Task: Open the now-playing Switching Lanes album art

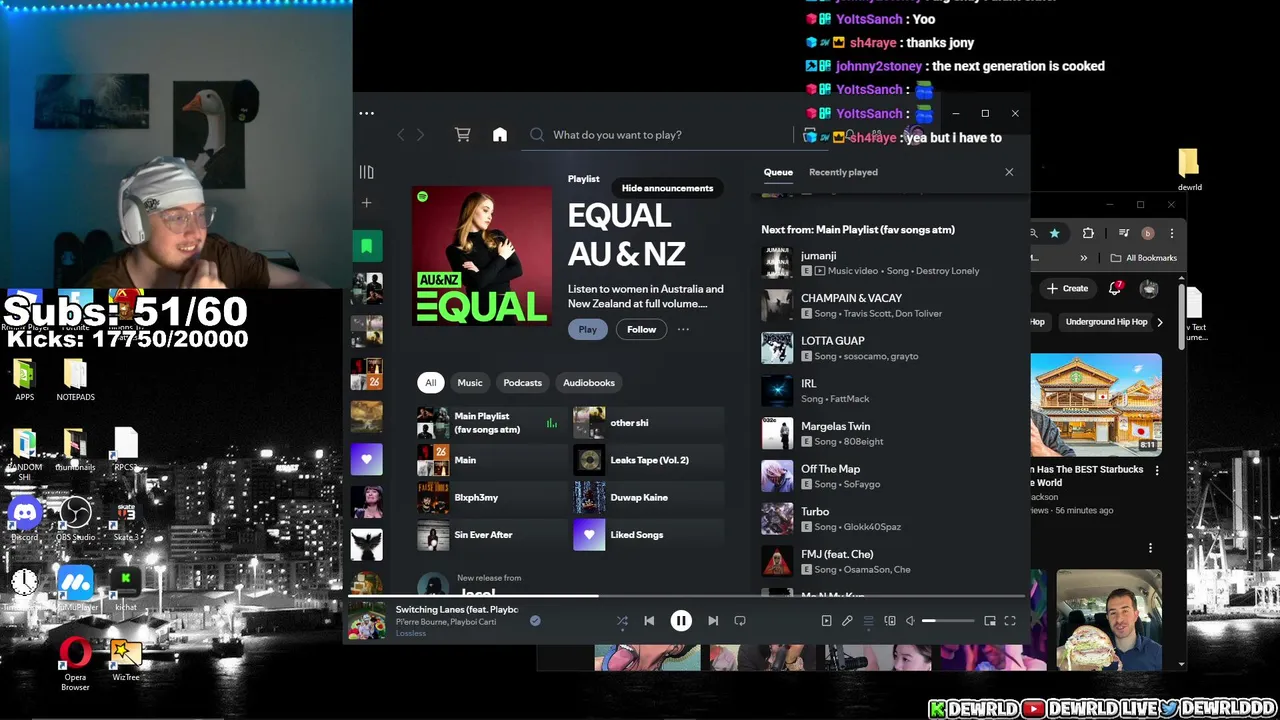Action: pos(366,621)
